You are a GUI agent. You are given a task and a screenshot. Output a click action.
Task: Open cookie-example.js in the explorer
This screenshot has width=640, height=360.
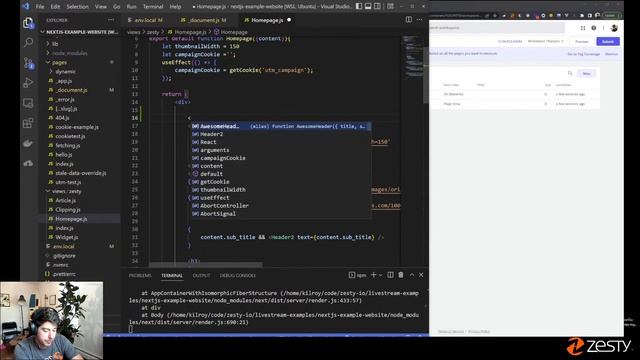point(80,127)
